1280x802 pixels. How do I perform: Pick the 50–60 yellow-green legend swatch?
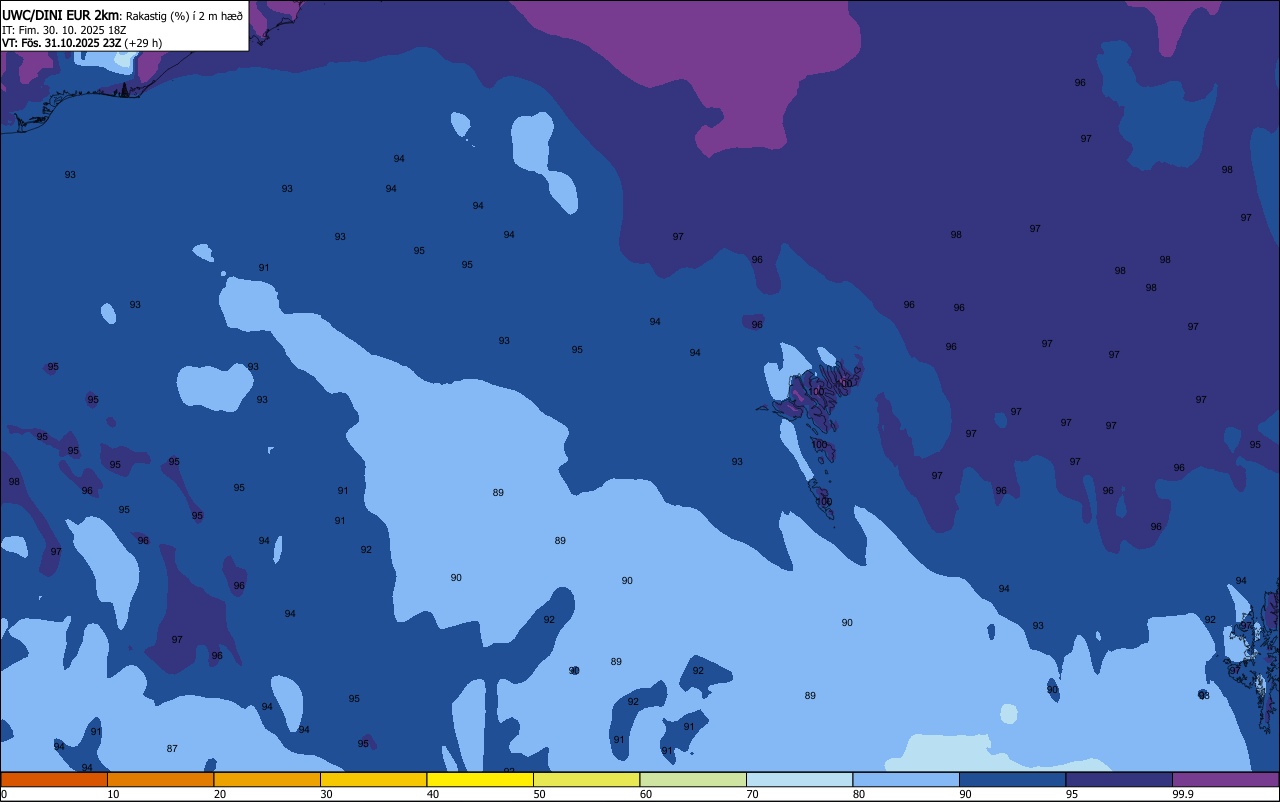[x=586, y=779]
